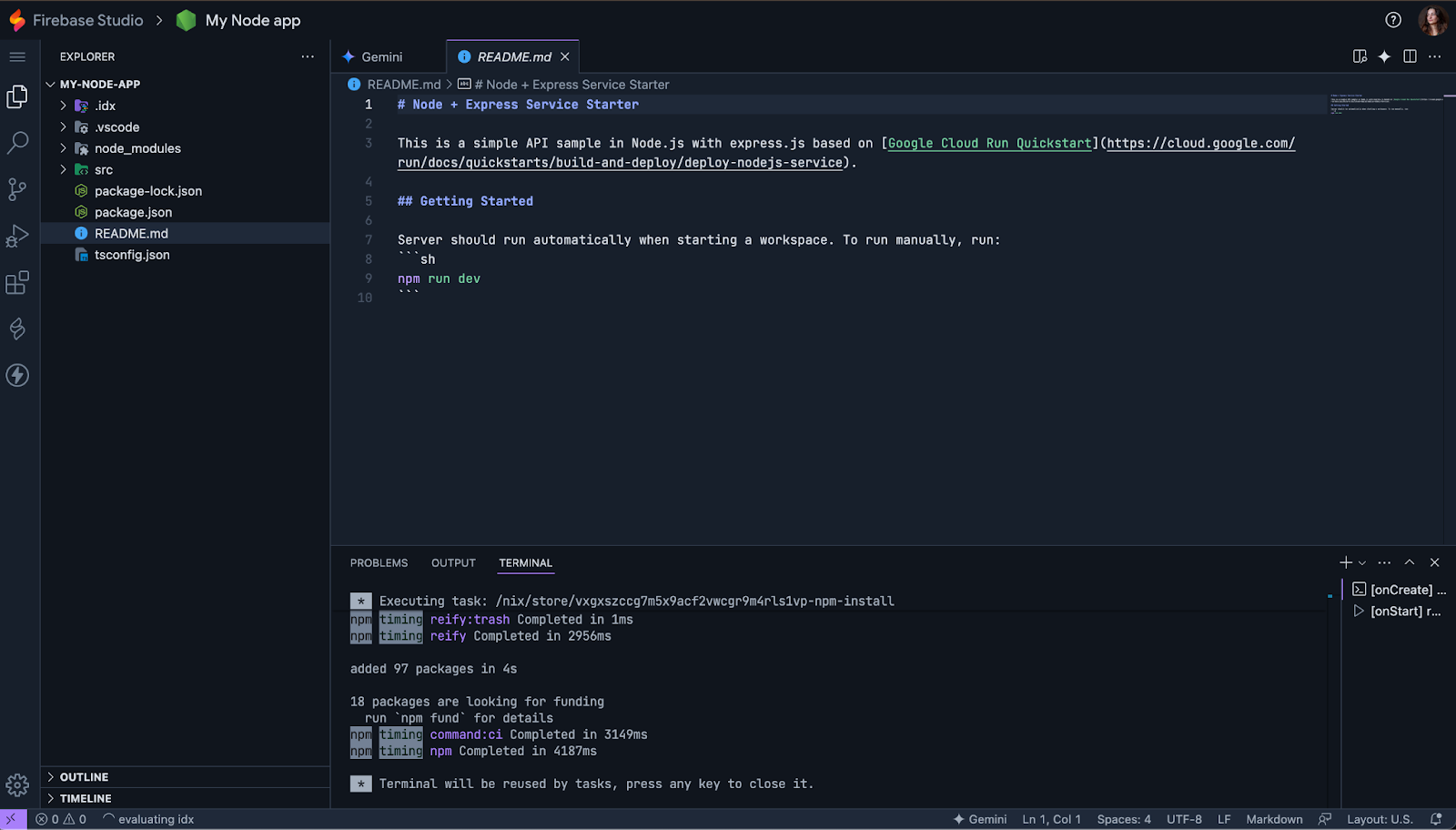
Task: Click the feedback icon in status bar
Action: pyautogui.click(x=1325, y=819)
